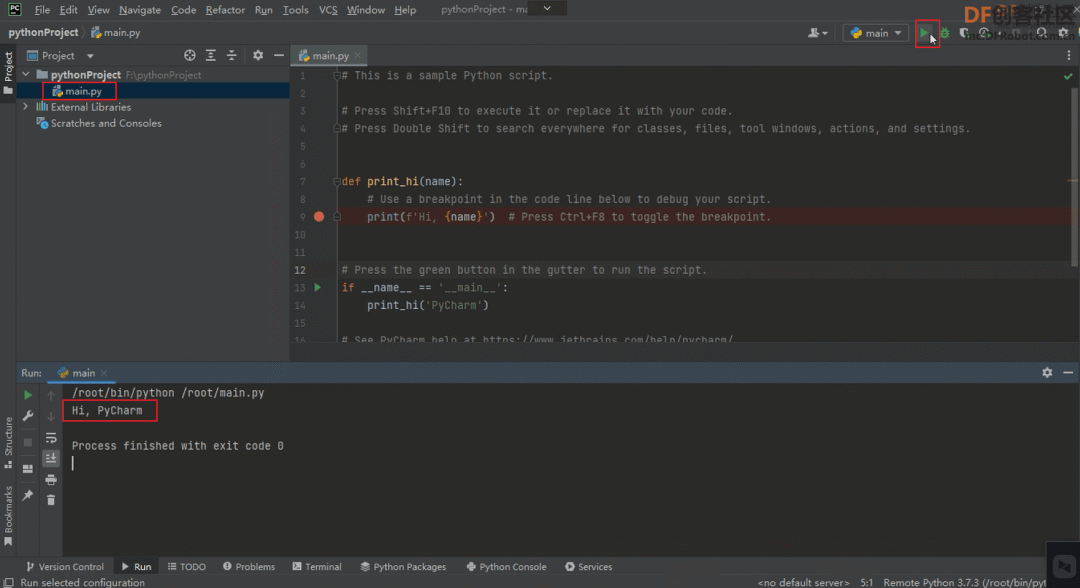Fold the comment block at line 1

(x=337, y=76)
